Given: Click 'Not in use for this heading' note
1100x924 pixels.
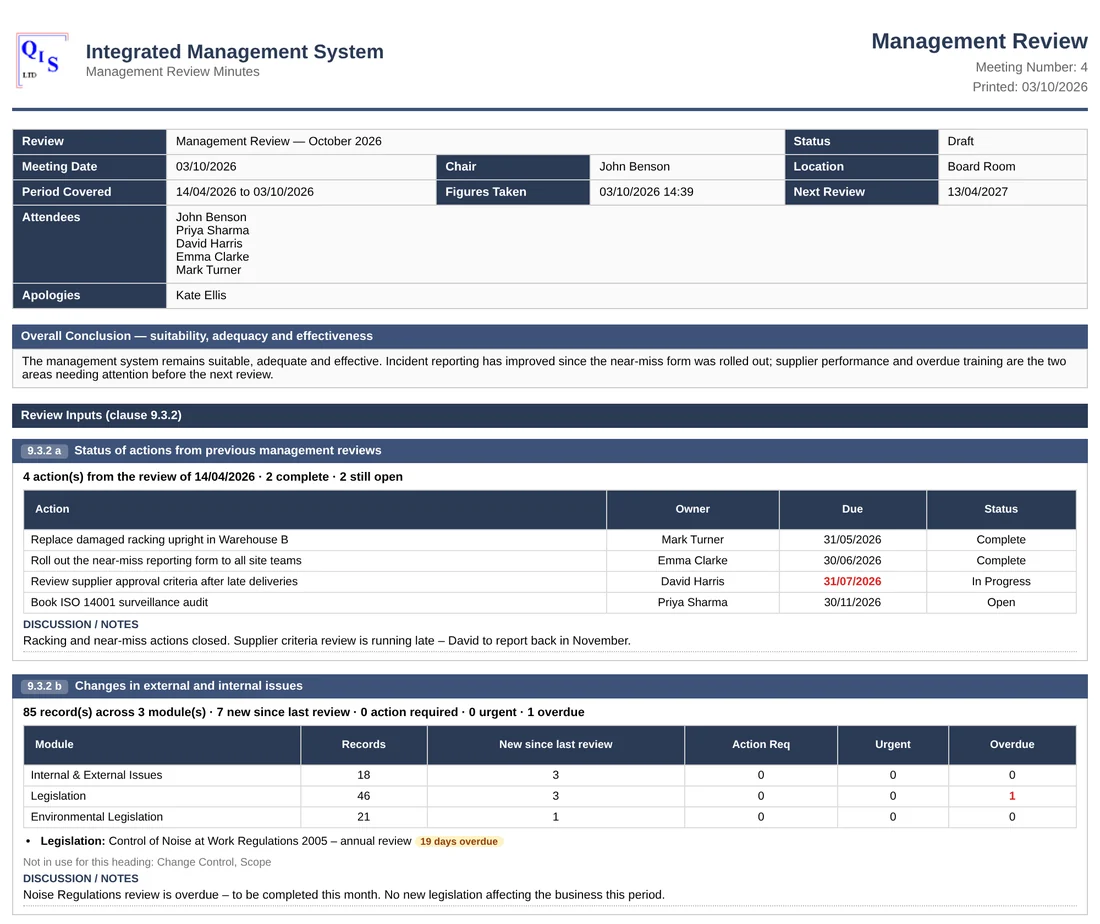Looking at the screenshot, I should tap(147, 862).
